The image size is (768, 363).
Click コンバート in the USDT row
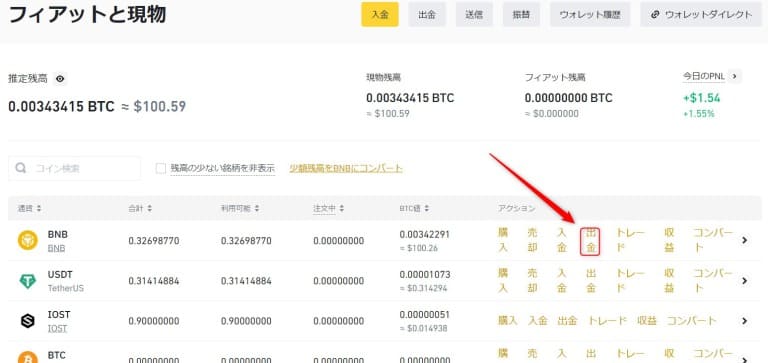click(x=713, y=281)
